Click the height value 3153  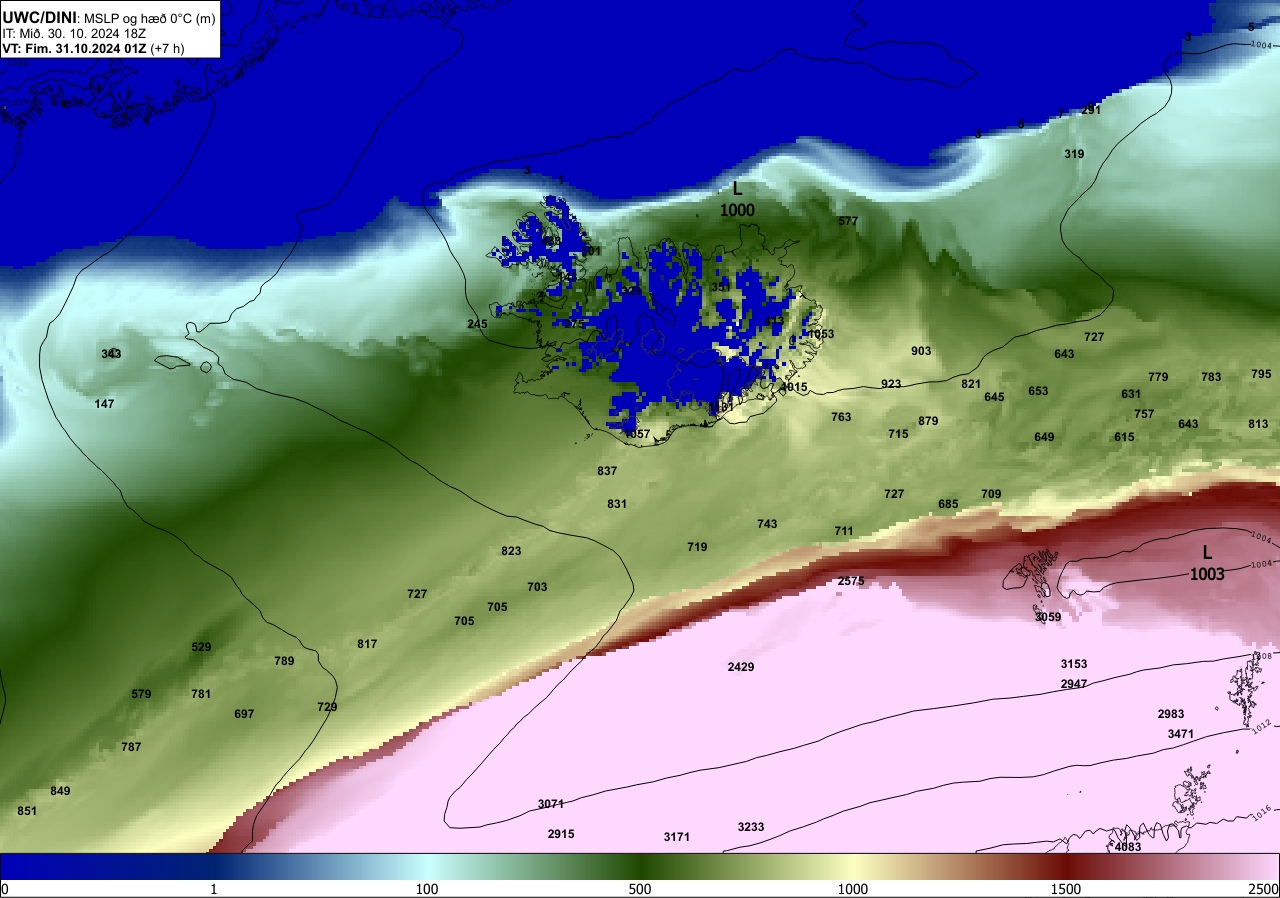coord(1074,664)
